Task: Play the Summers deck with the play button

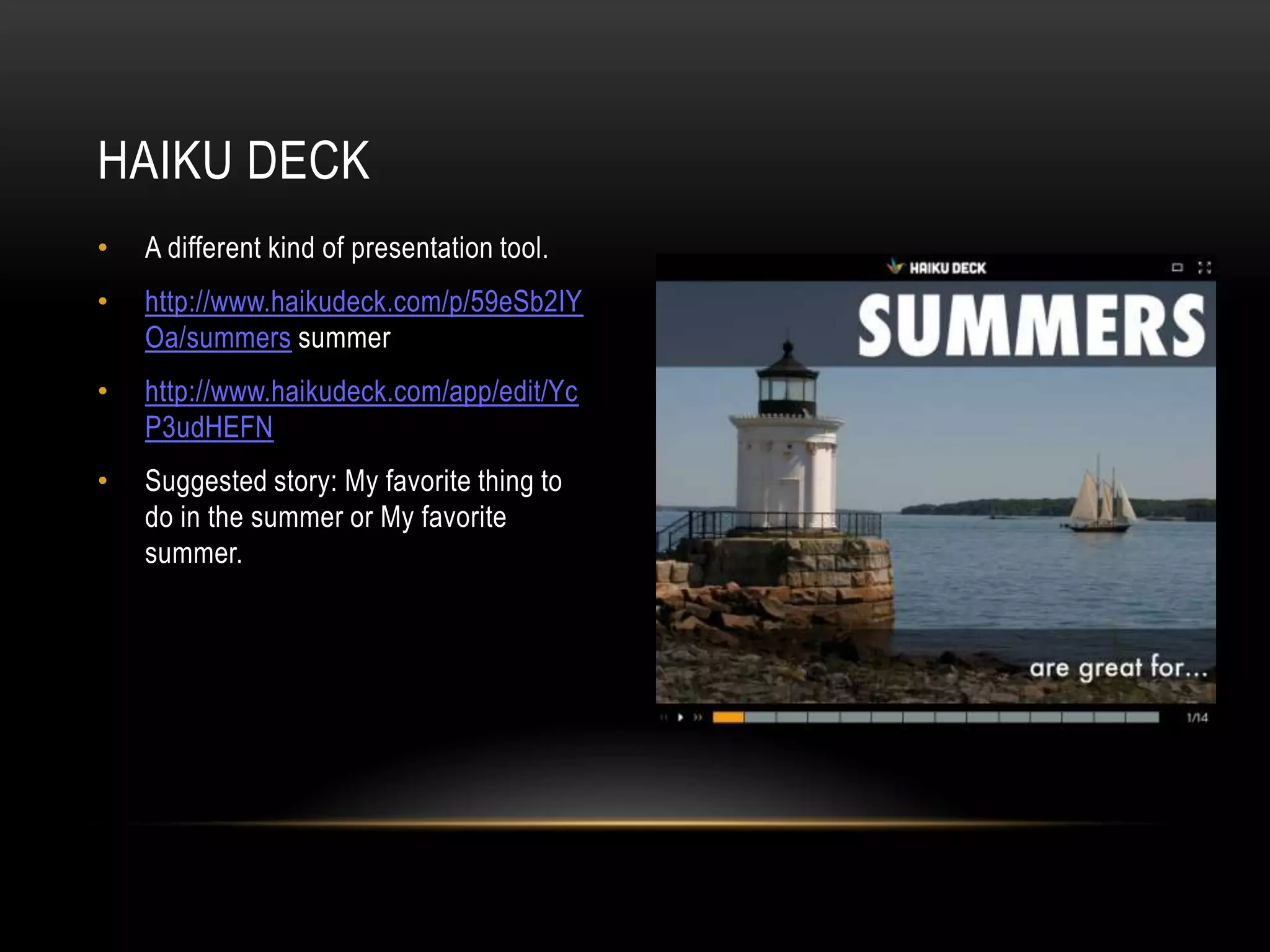Action: [x=680, y=718]
